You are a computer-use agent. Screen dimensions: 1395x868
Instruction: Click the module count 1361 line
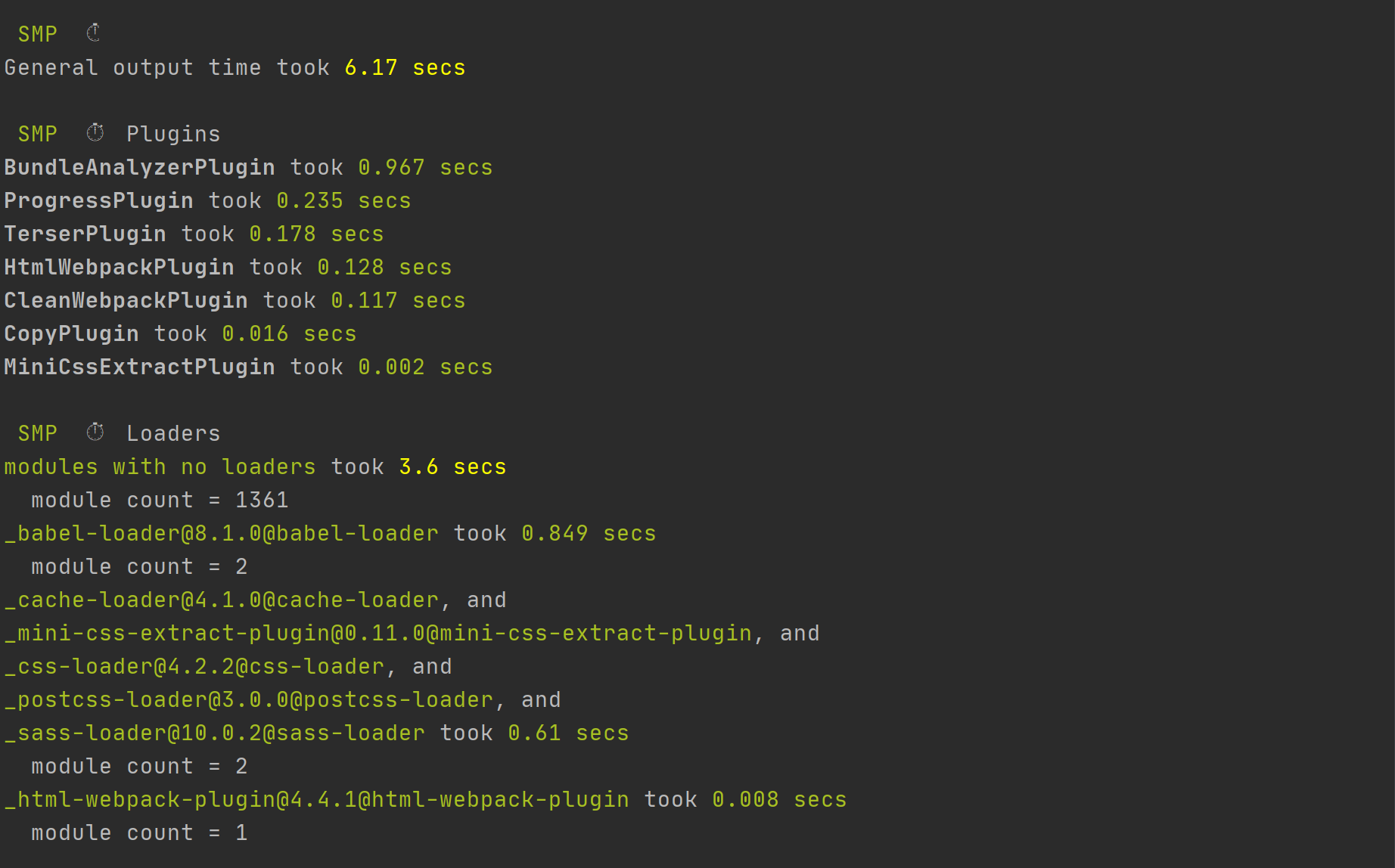160,500
